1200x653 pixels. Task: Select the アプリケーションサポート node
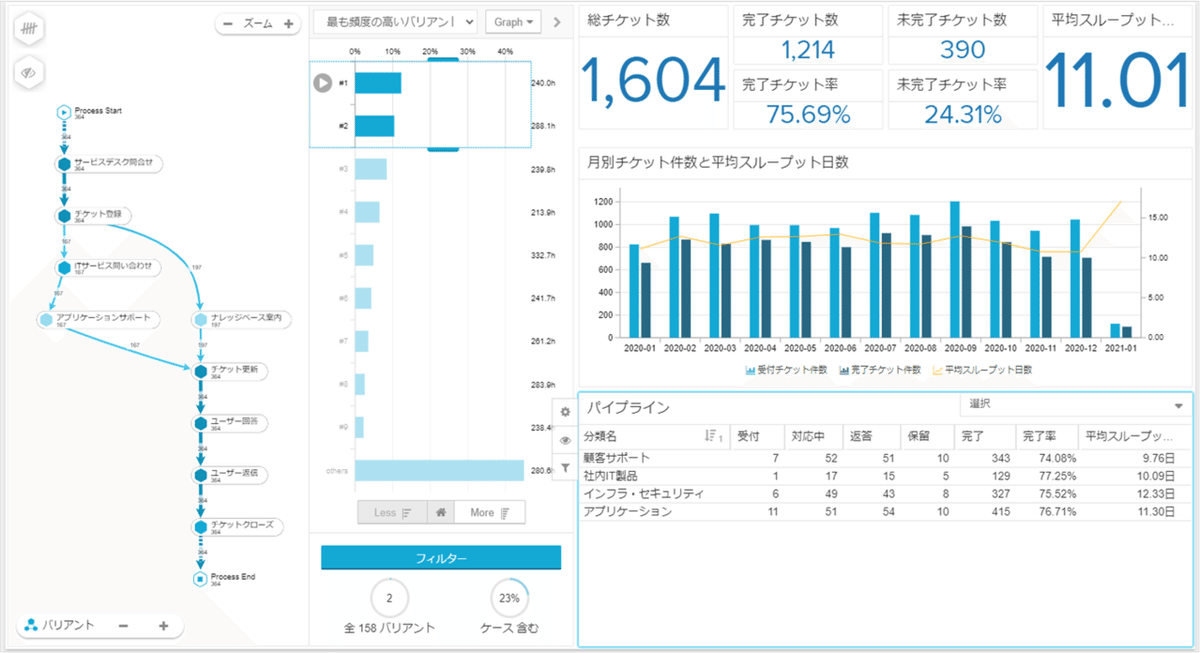(x=96, y=319)
